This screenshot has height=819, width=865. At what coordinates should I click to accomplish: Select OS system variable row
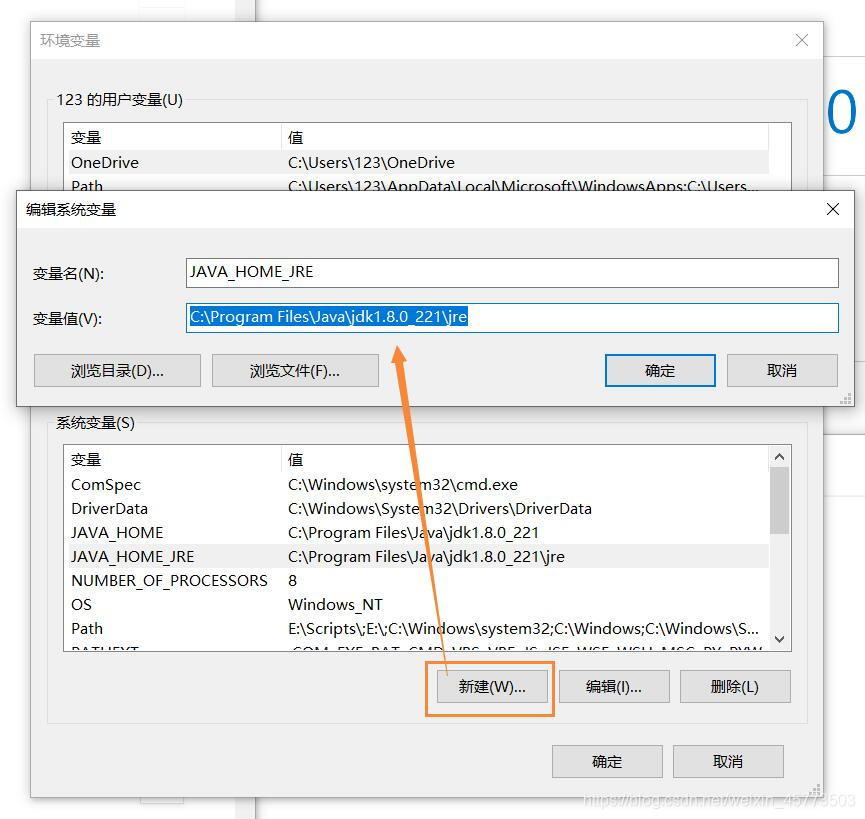pos(417,604)
